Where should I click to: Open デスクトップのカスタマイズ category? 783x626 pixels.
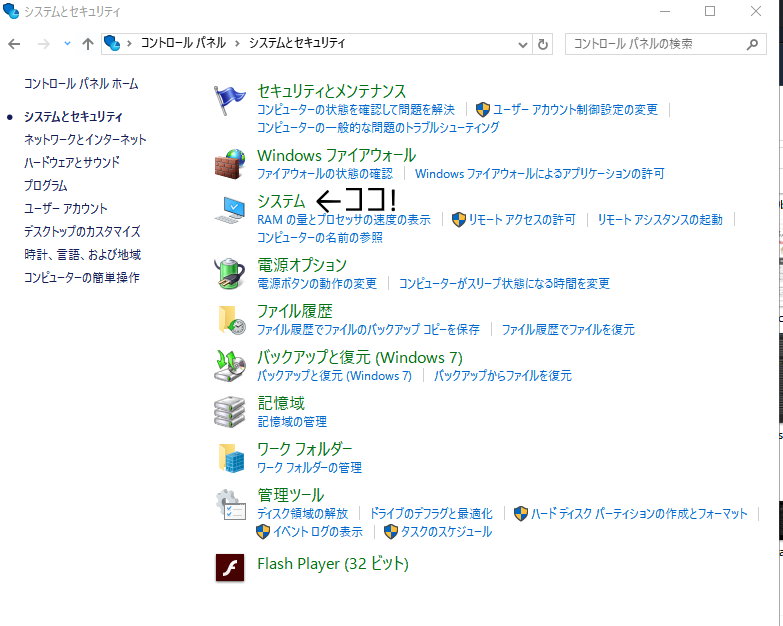click(x=82, y=231)
